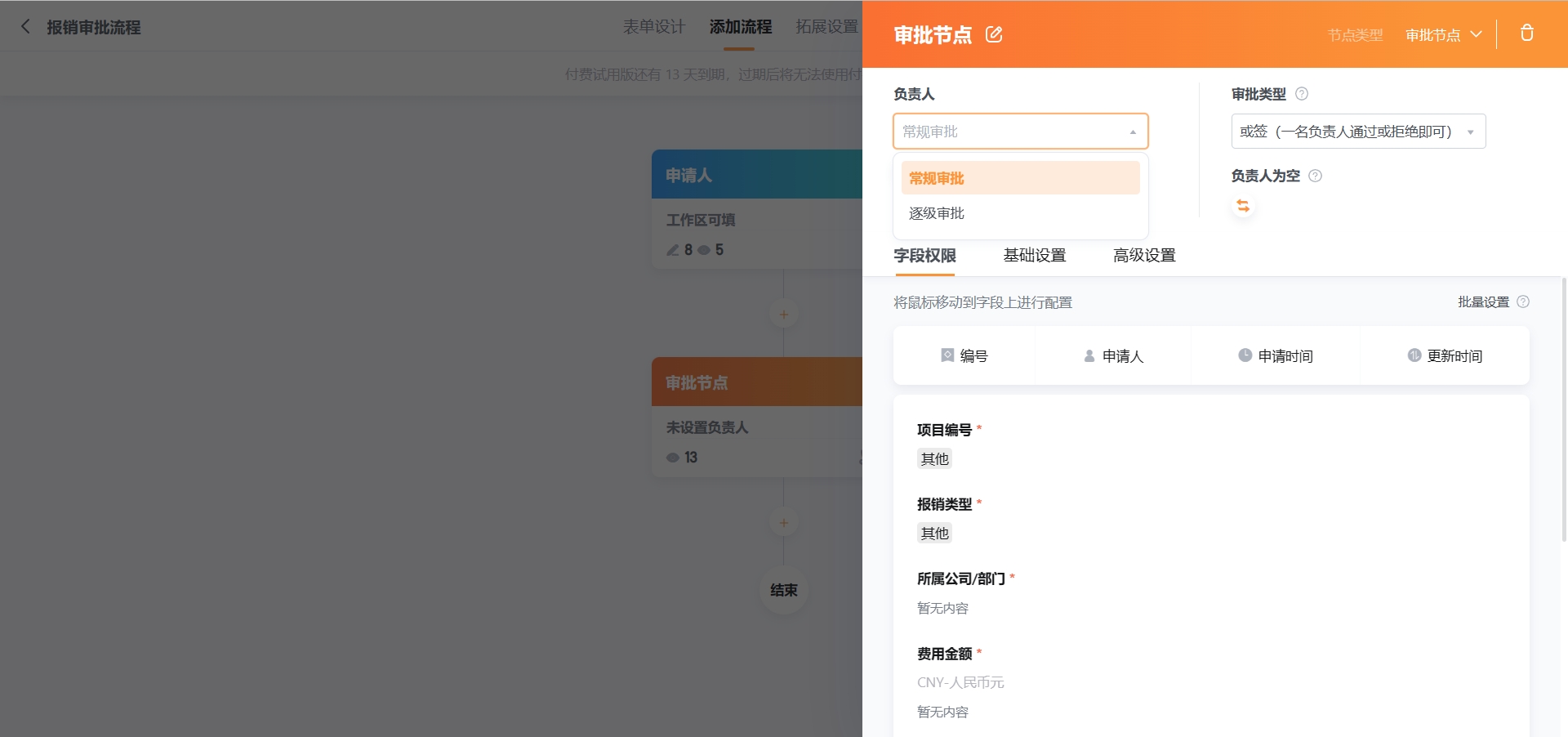1568x737 pixels.
Task: Click the 负责人 常规审批 input box
Action: (1020, 132)
